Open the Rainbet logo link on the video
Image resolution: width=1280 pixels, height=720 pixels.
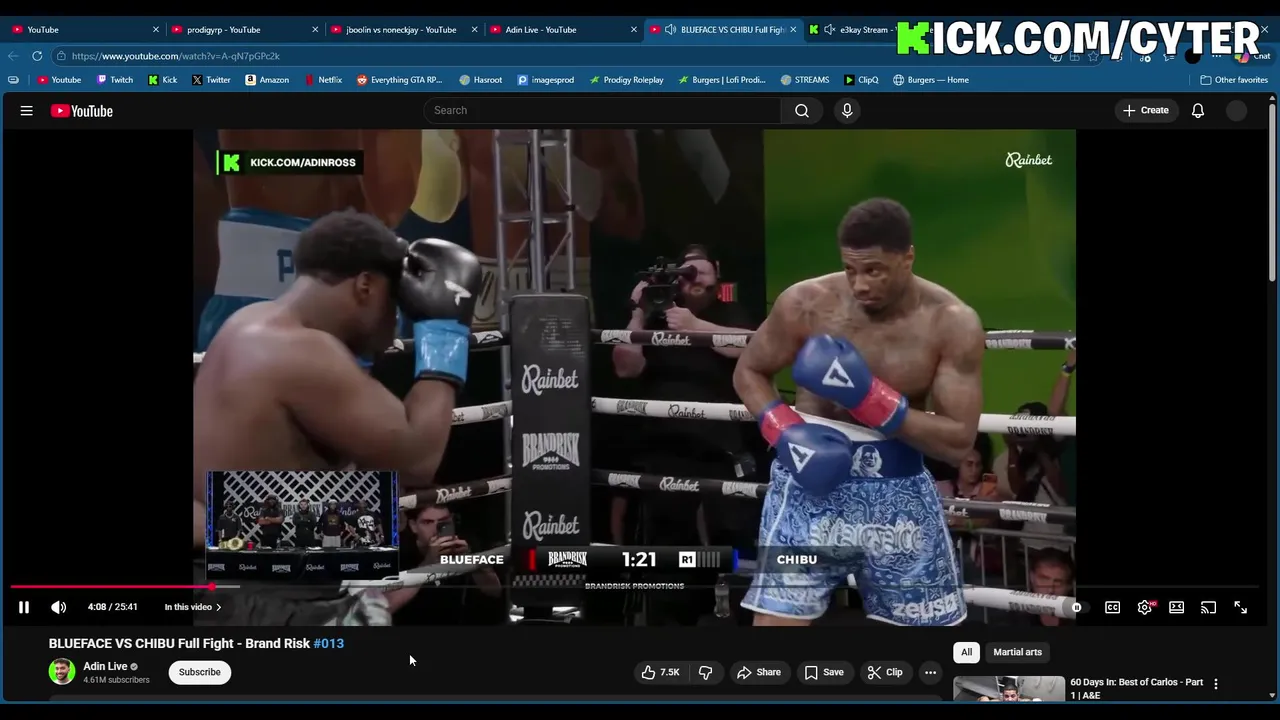pyautogui.click(x=1029, y=160)
